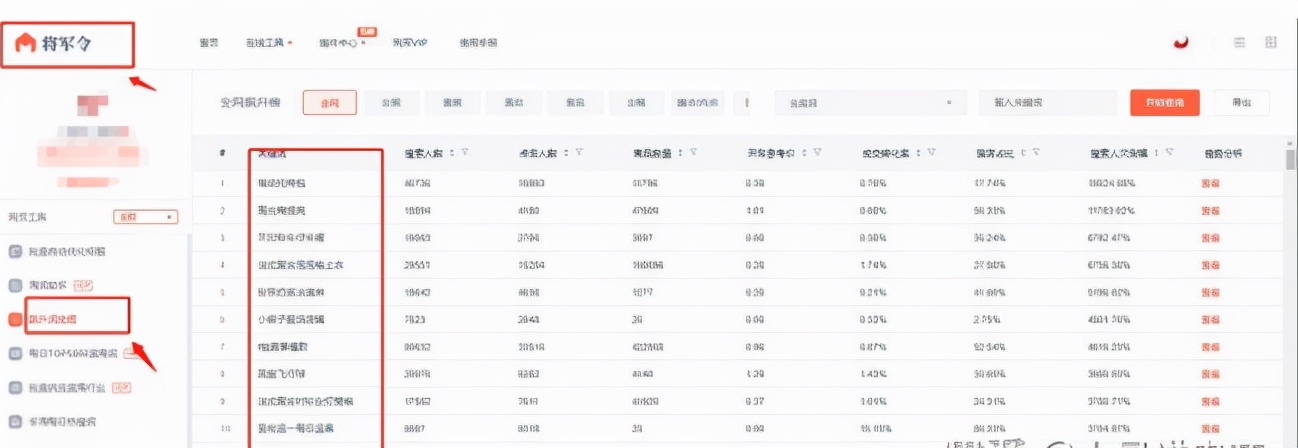Open the orange-outlined dropdown in the sidebar header

(145, 217)
